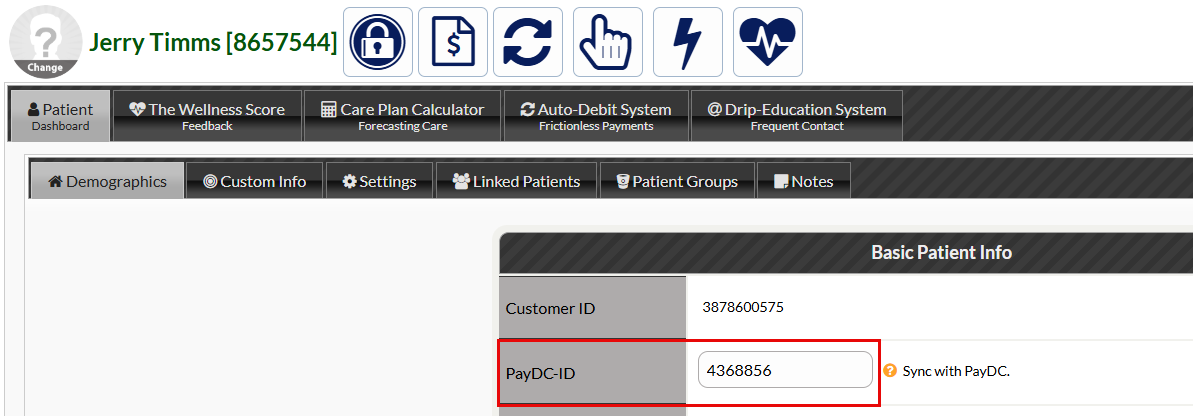View the Notes sub-tab
1193x416 pixels.
click(x=803, y=181)
